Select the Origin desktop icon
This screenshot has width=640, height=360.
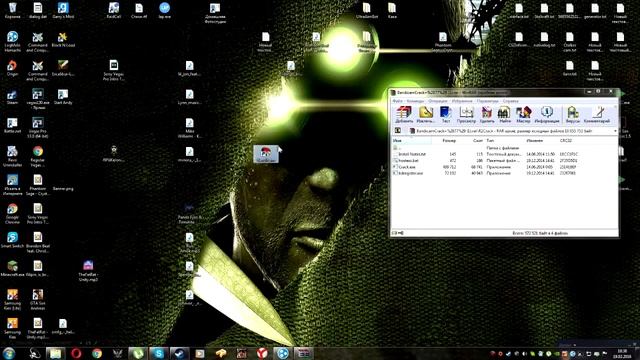pyautogui.click(x=12, y=68)
